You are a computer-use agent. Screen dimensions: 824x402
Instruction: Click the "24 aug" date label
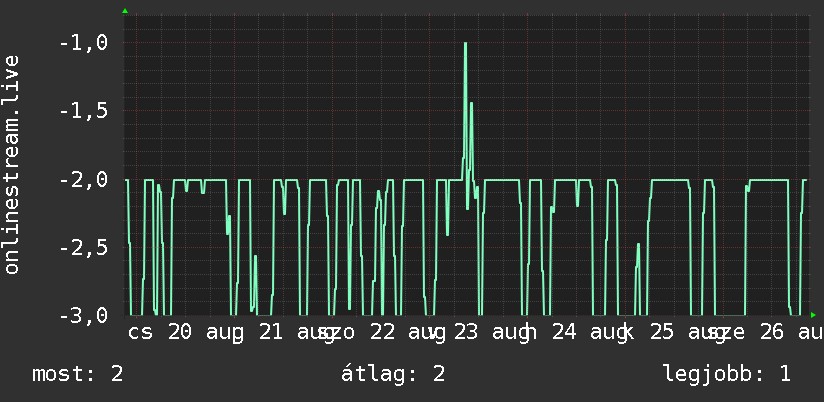590,333
